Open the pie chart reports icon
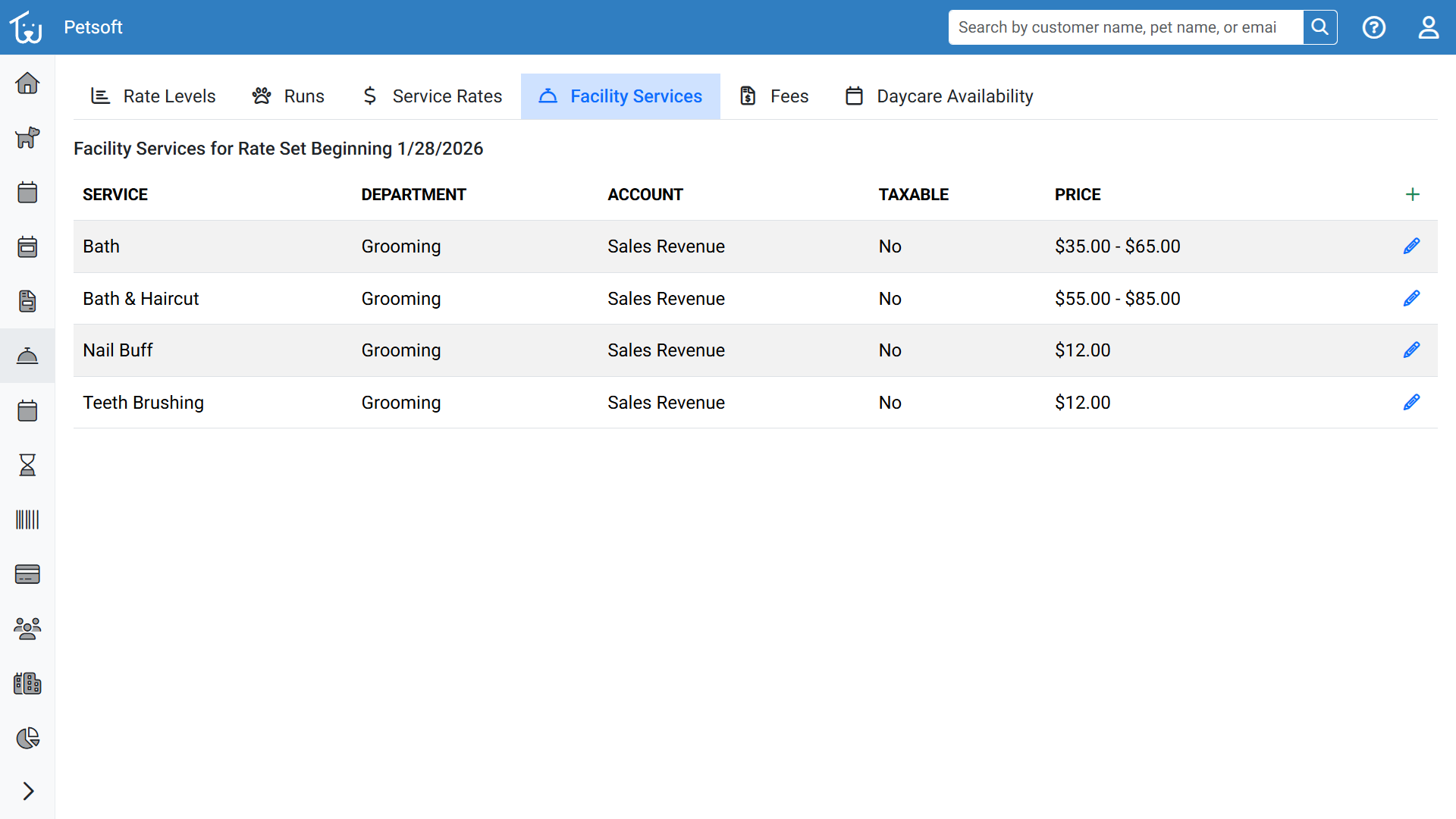1456x819 pixels. coord(27,738)
